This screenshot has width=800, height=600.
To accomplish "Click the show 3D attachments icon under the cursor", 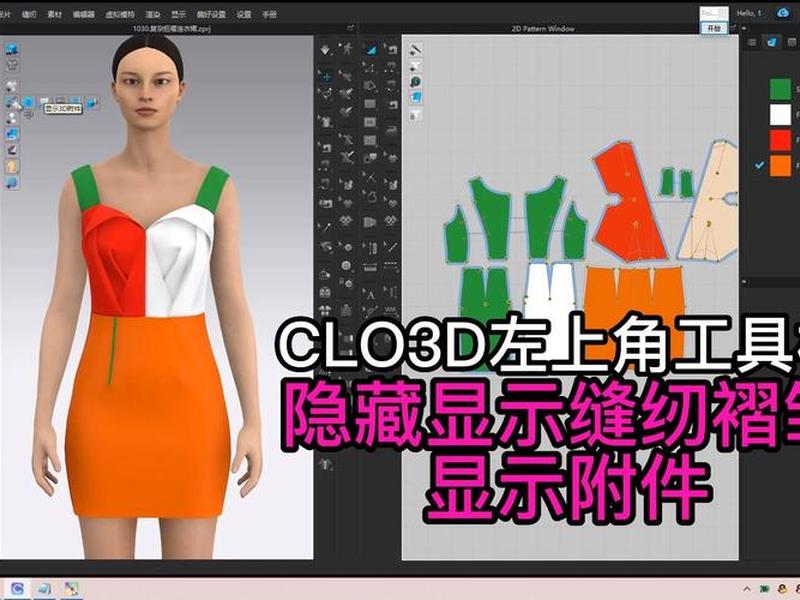I will pos(12,102).
